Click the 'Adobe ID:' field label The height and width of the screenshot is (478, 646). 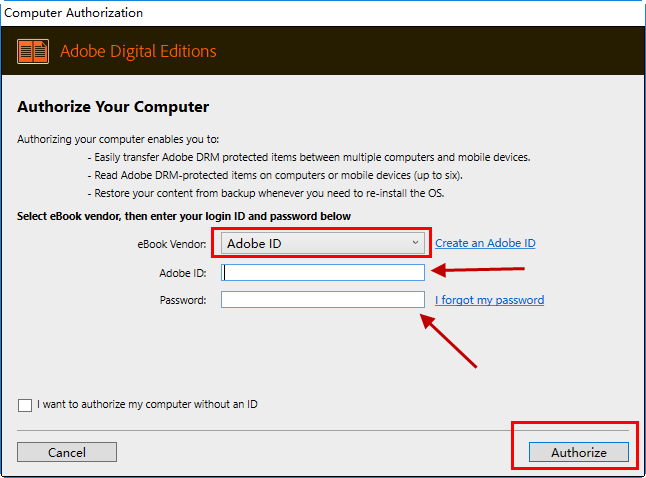(x=183, y=273)
